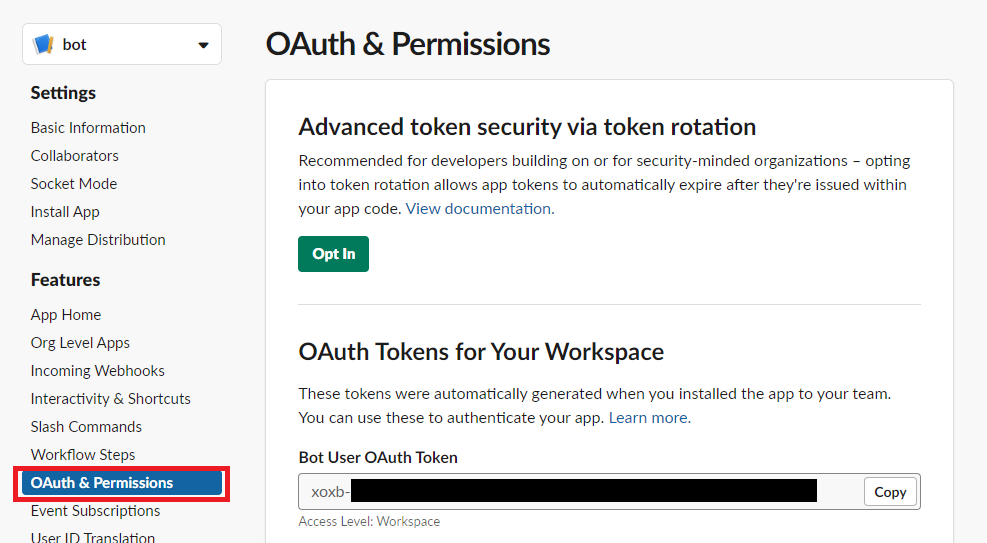The image size is (987, 543).
Task: Open Manage Distribution page
Action: pos(98,240)
